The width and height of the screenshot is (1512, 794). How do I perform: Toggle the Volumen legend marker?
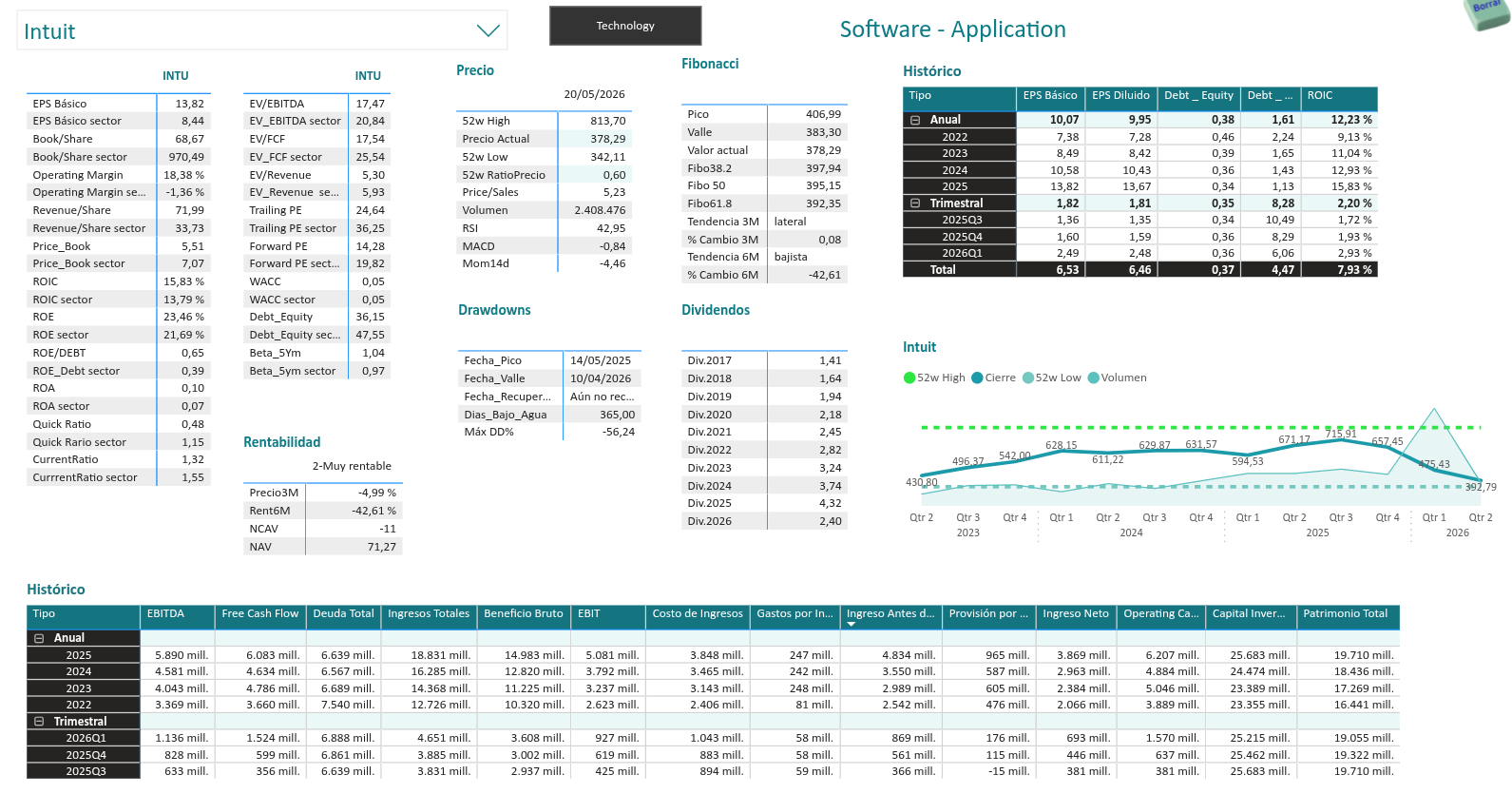[1094, 378]
